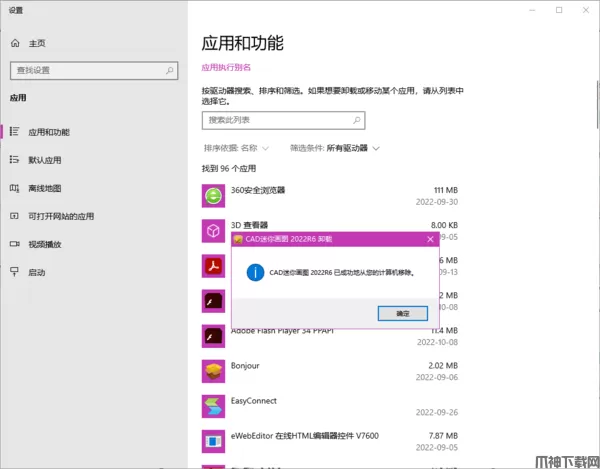The image size is (600, 469).
Task: Click the EasyConnect app icon
Action: tap(213, 406)
